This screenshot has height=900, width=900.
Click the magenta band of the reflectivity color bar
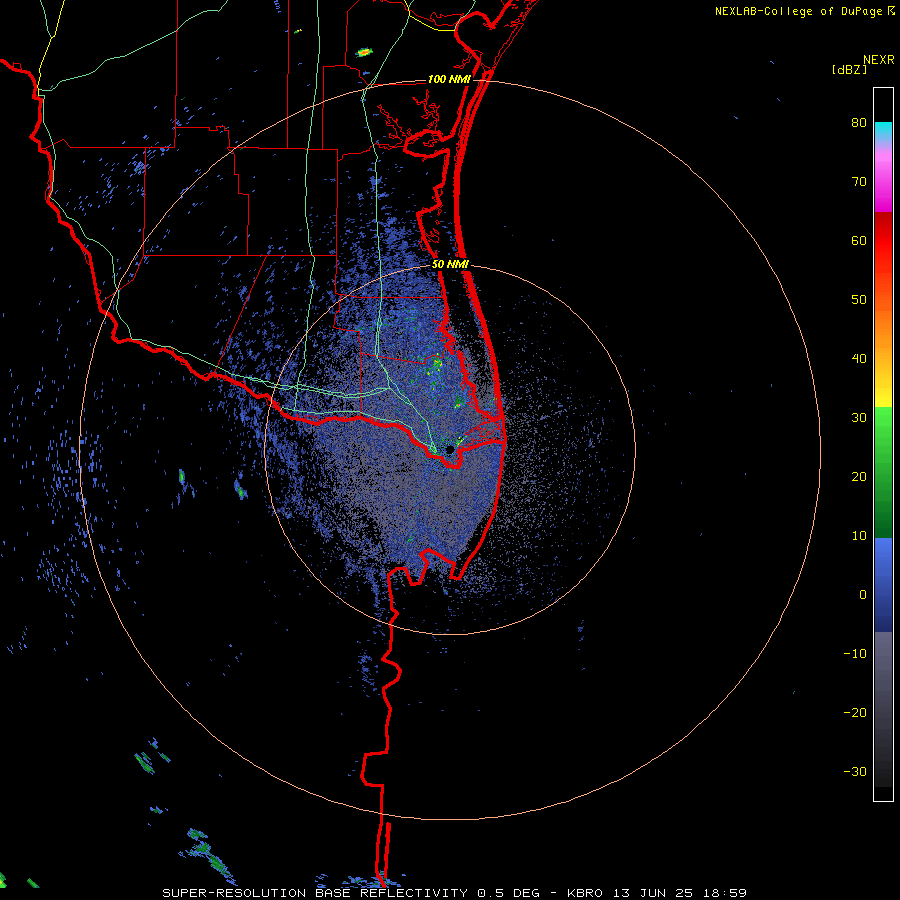(x=883, y=184)
